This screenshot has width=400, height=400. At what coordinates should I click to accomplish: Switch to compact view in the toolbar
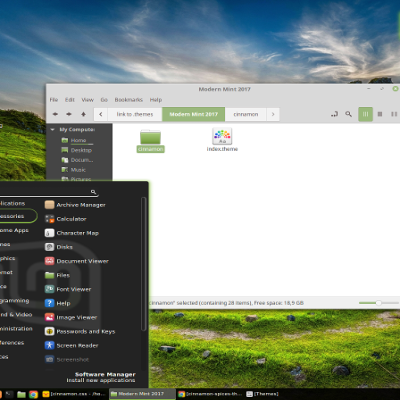pyautogui.click(x=394, y=114)
